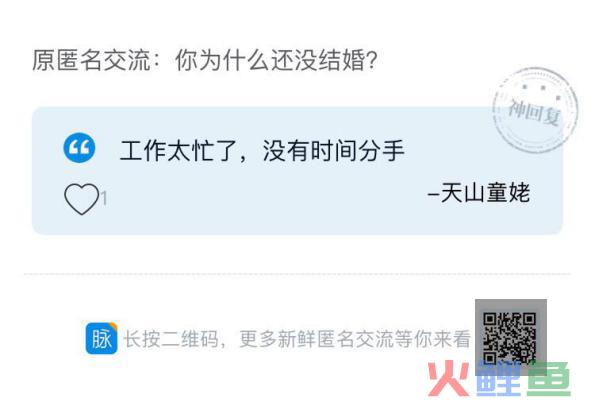The image size is (595, 402).
Task: Click the red 火 watermark character
Action: [450, 379]
